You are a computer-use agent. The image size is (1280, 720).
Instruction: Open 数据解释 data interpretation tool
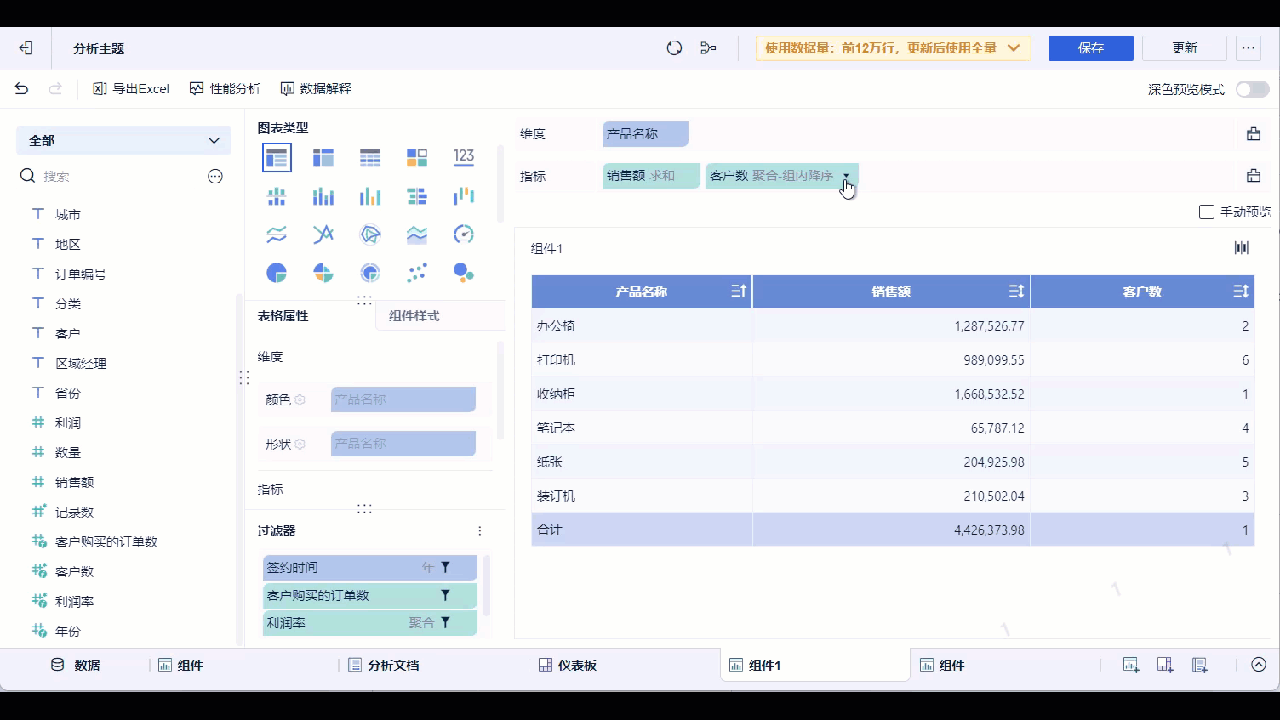click(x=315, y=87)
